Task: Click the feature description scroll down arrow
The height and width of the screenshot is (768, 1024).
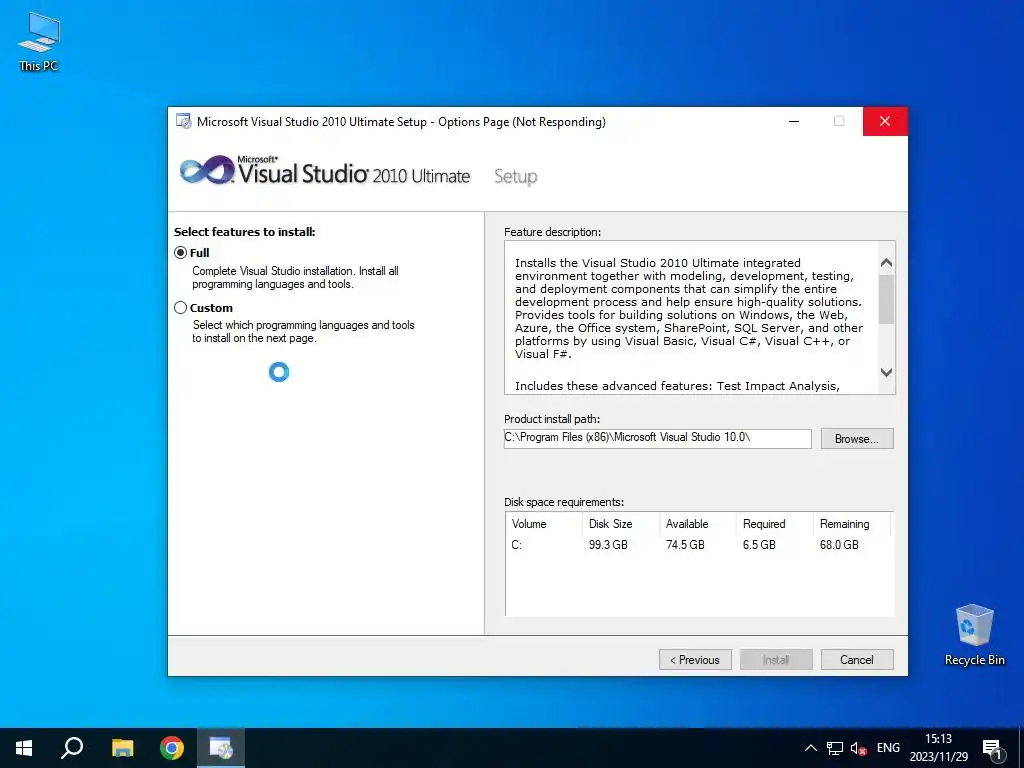Action: [886, 372]
